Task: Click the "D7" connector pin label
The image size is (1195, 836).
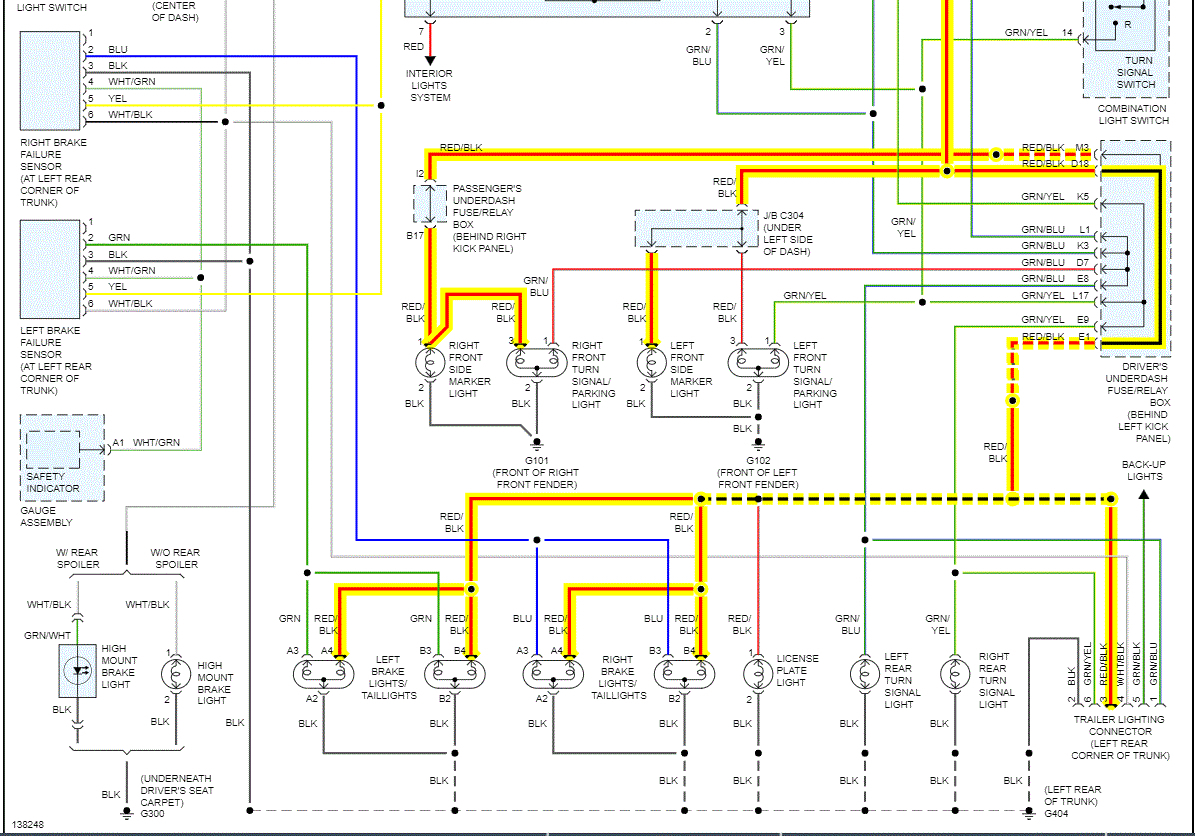Action: coord(1082,263)
